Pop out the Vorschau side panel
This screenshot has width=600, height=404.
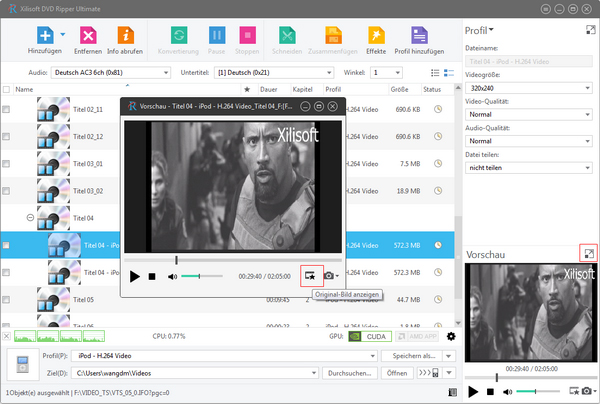click(x=589, y=254)
